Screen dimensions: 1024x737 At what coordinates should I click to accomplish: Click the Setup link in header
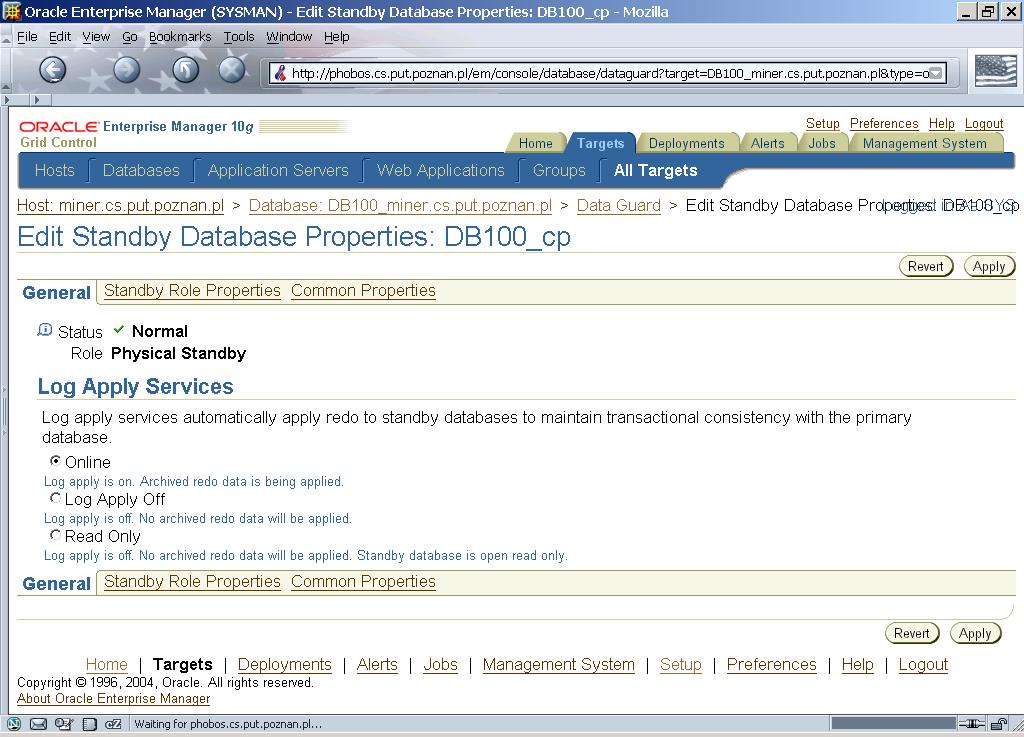(x=823, y=123)
